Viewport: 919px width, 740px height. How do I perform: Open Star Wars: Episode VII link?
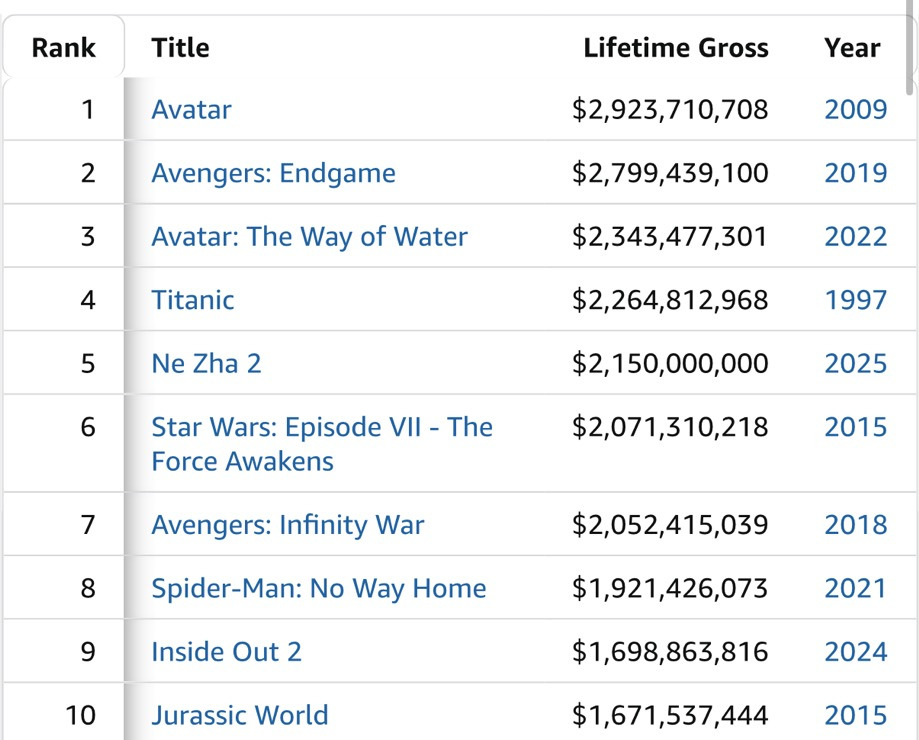click(321, 428)
